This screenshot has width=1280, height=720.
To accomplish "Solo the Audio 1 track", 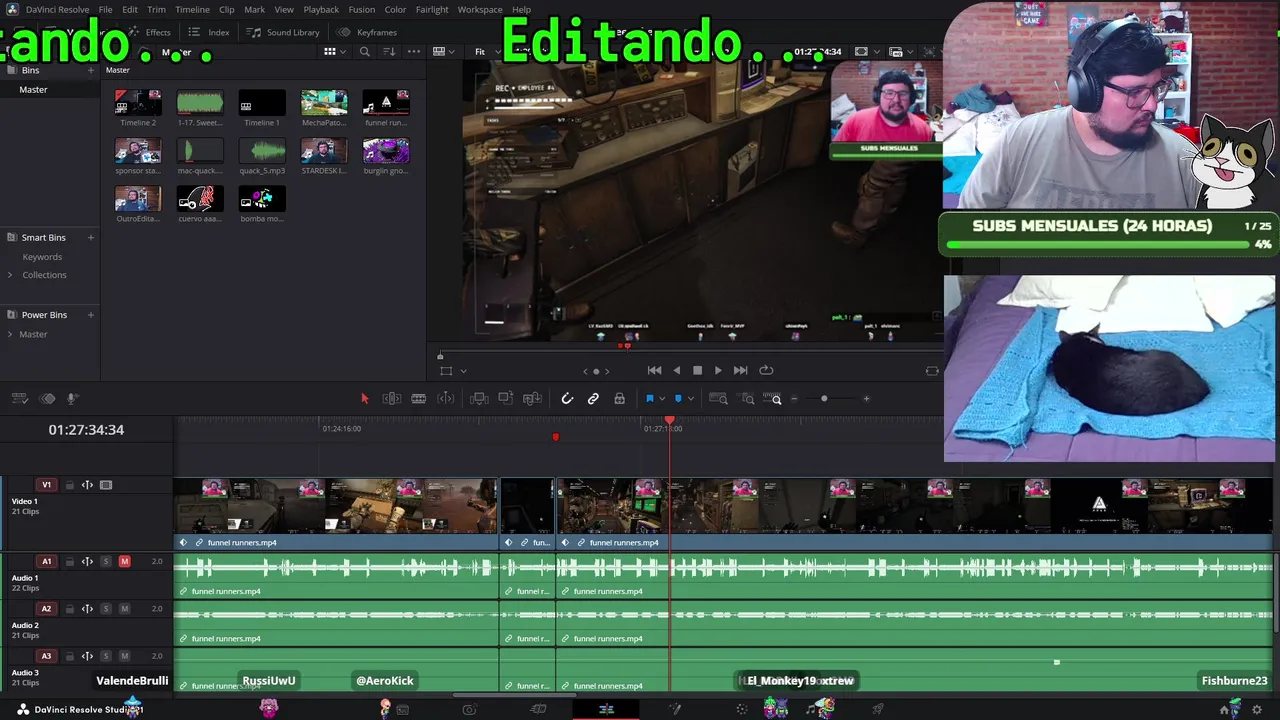I will pos(106,562).
